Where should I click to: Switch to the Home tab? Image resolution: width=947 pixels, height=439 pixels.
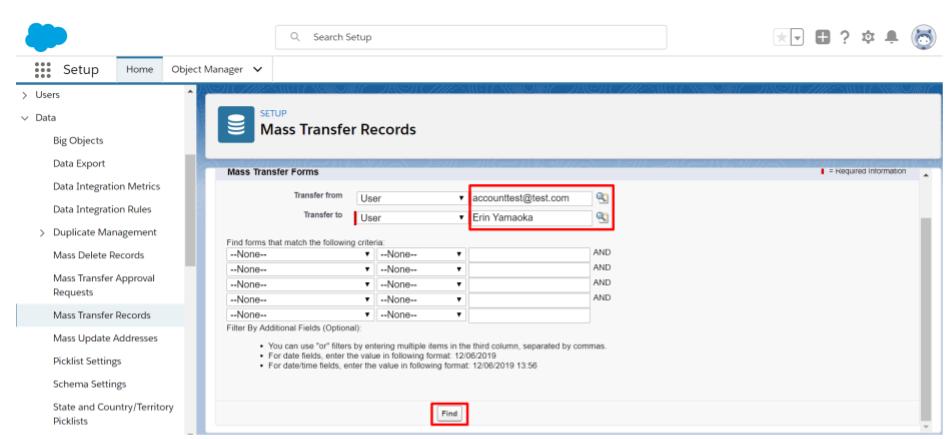pyautogui.click(x=140, y=69)
